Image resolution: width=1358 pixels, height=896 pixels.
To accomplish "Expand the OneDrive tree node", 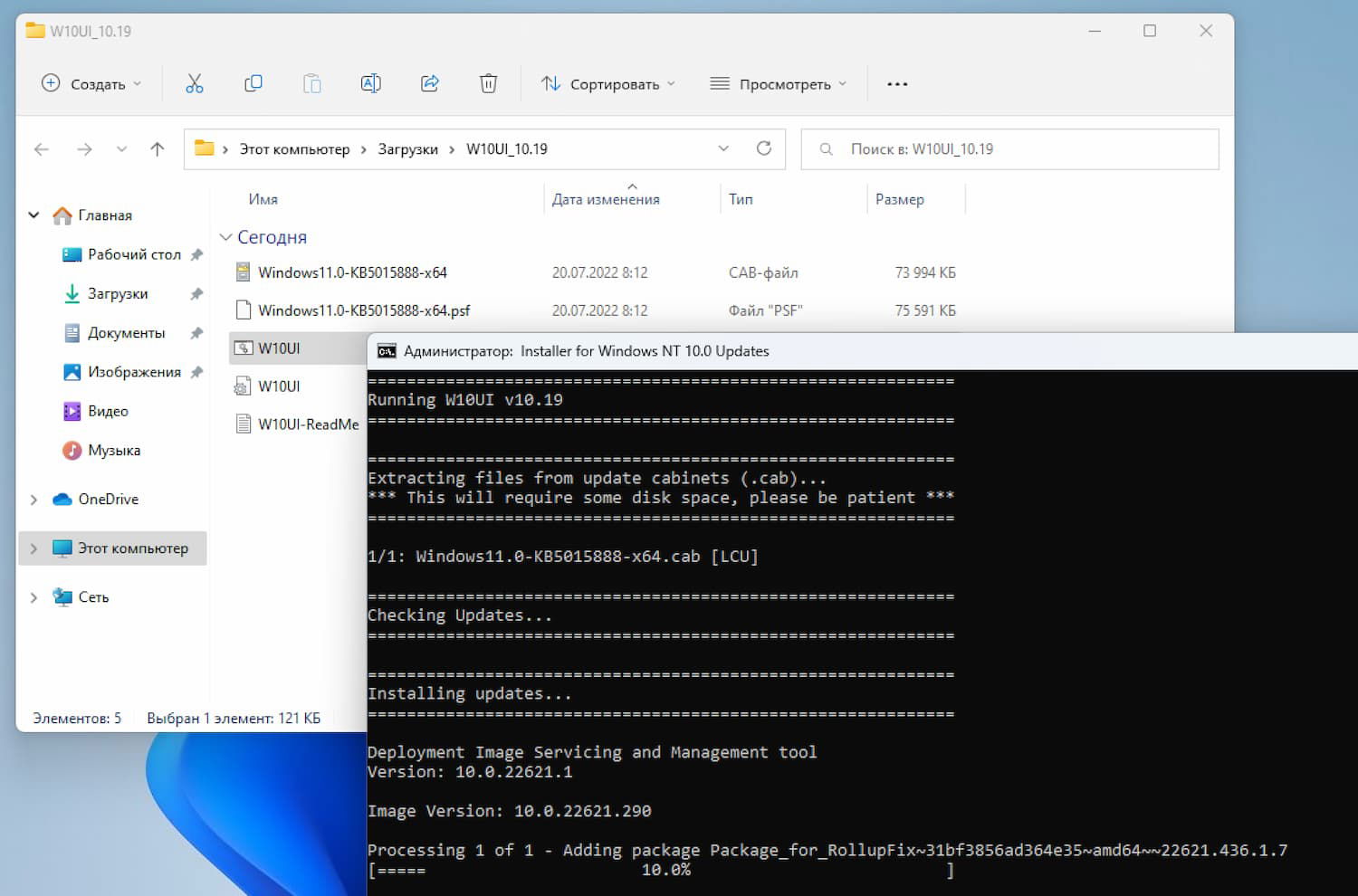I will pyautogui.click(x=33, y=500).
